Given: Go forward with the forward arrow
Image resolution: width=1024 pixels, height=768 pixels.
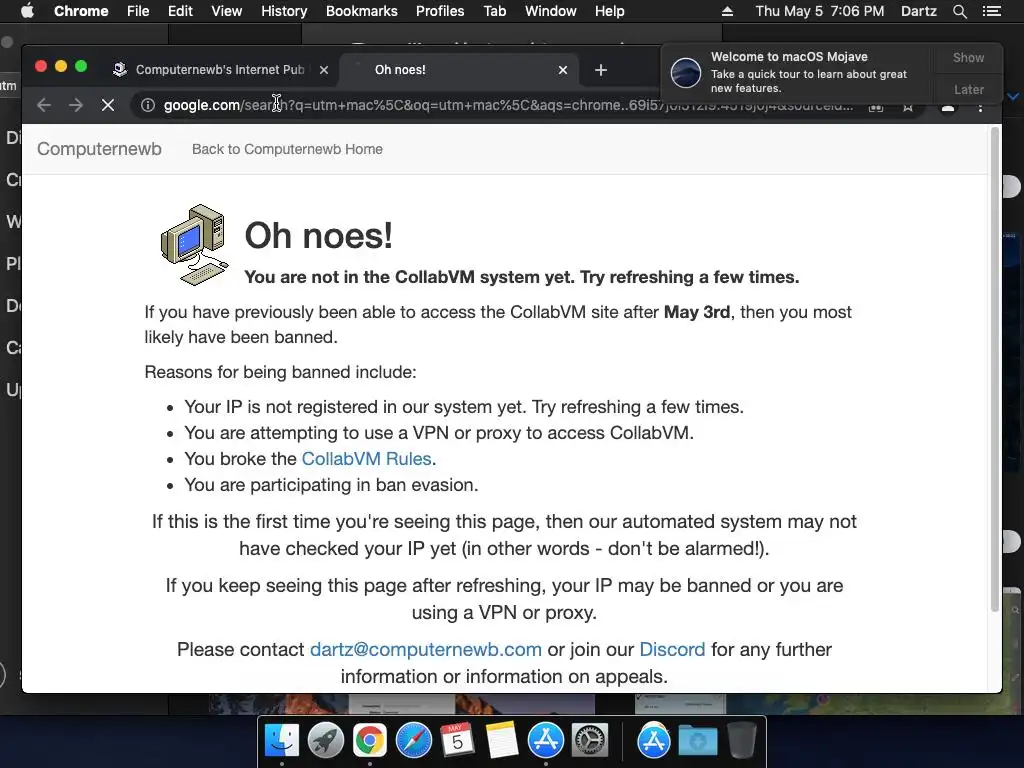Looking at the screenshot, I should coord(76,105).
